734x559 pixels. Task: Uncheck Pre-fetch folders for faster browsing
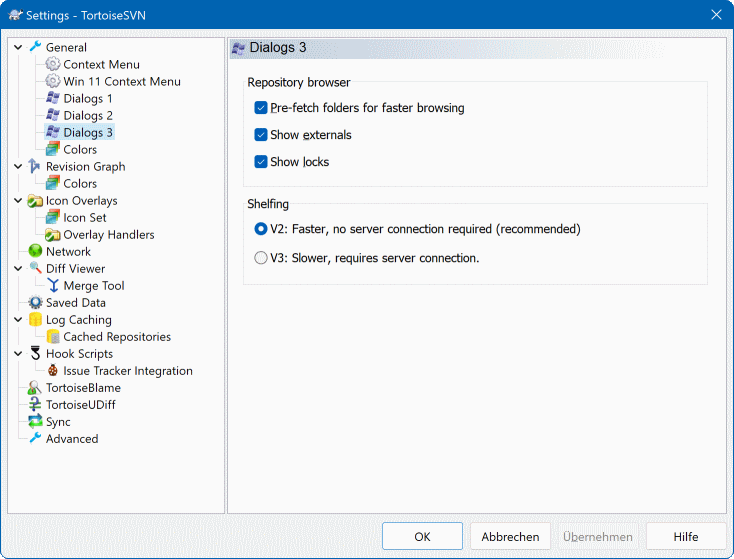(x=261, y=108)
